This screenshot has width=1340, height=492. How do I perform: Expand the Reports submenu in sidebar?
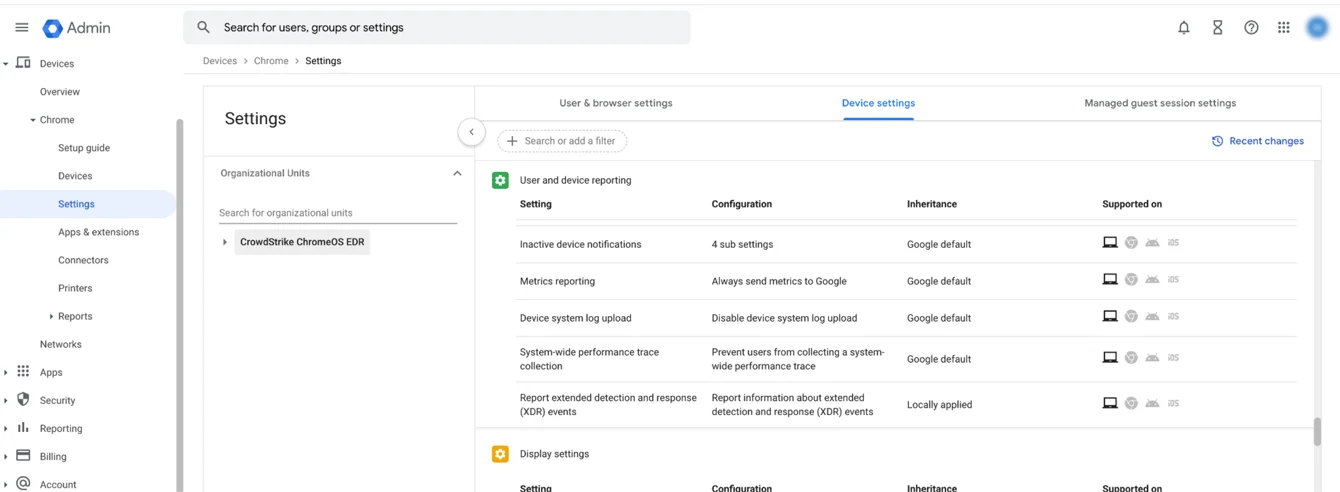tap(52, 316)
